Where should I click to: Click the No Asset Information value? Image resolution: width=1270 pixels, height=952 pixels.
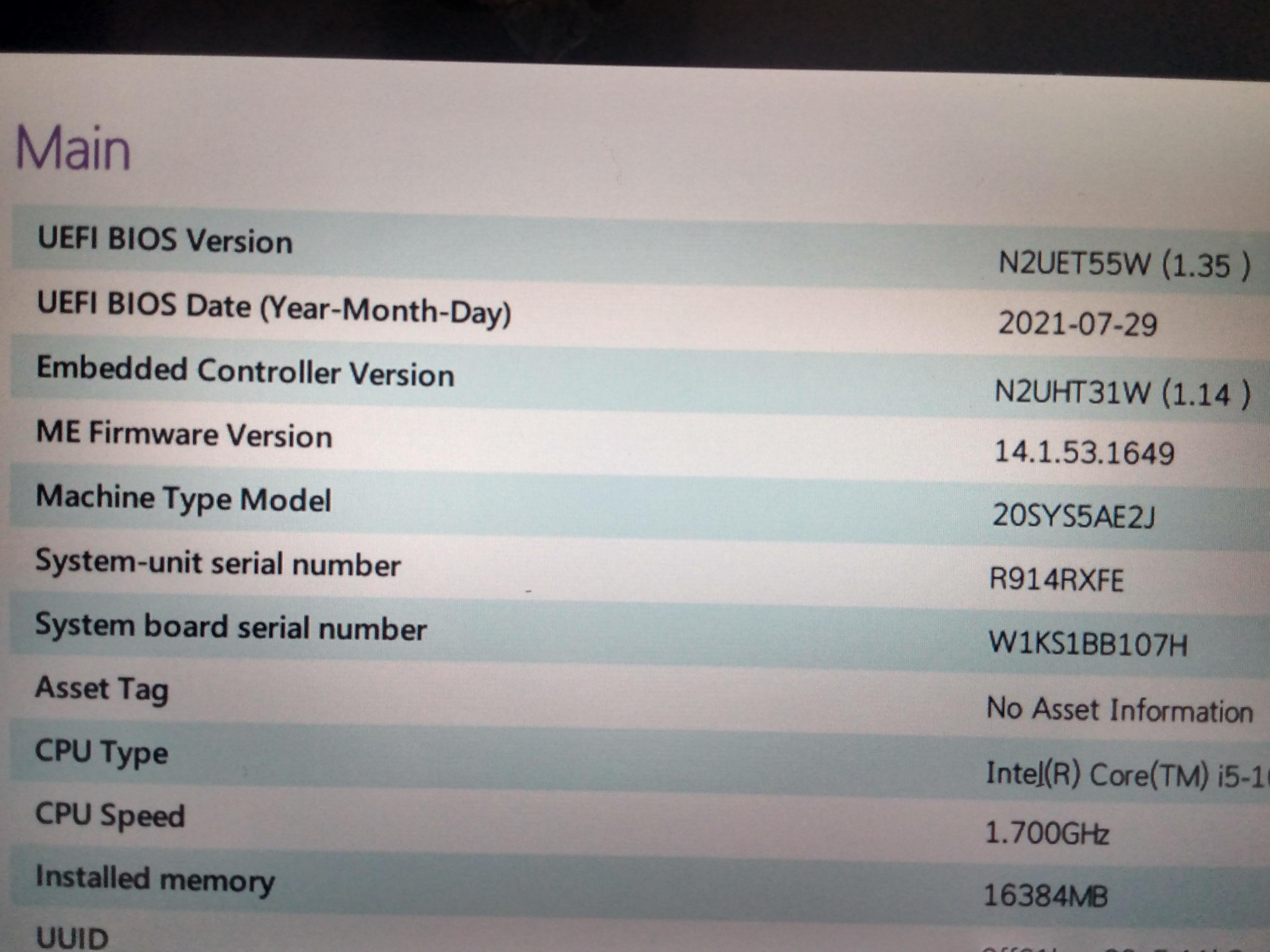[x=1119, y=710]
